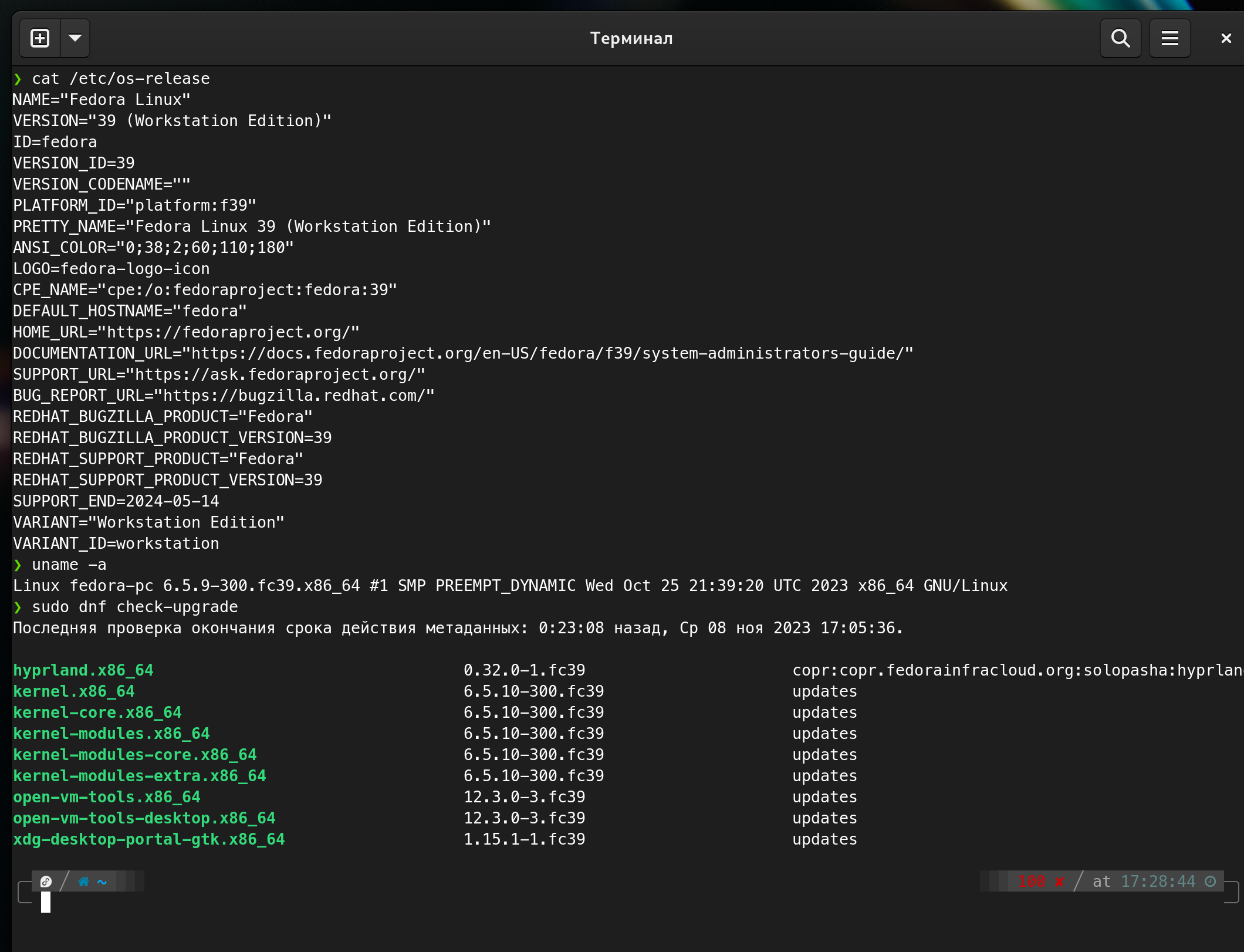Click the open-vm-tools.x86_64 package name
This screenshot has height=952, width=1244.
(107, 797)
